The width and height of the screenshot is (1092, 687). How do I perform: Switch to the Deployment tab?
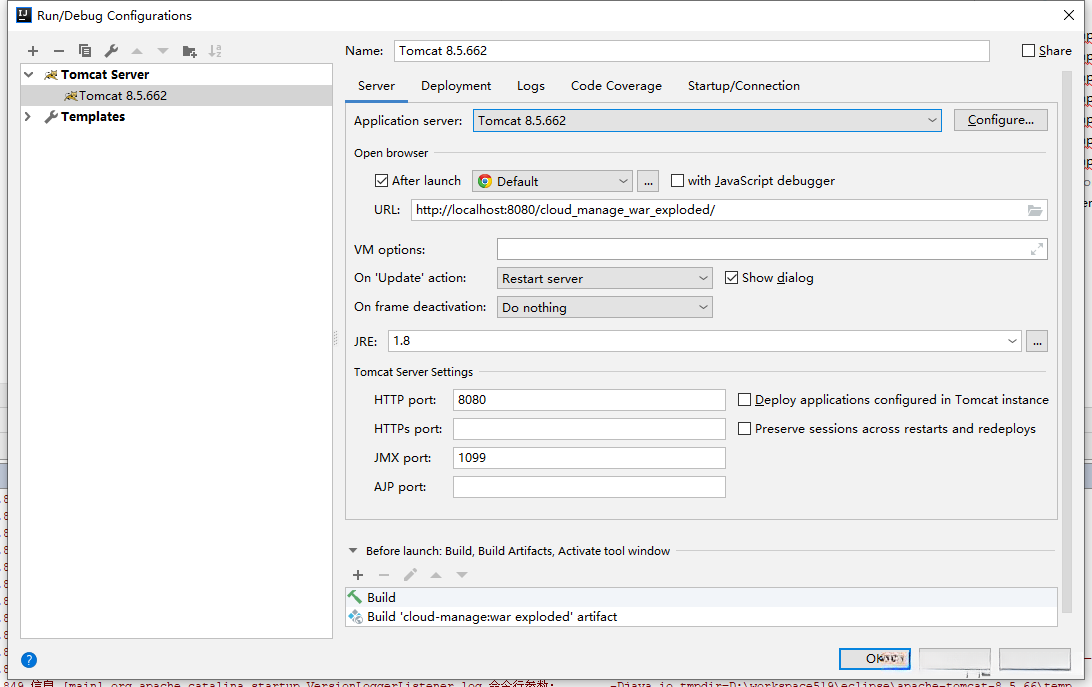[456, 86]
